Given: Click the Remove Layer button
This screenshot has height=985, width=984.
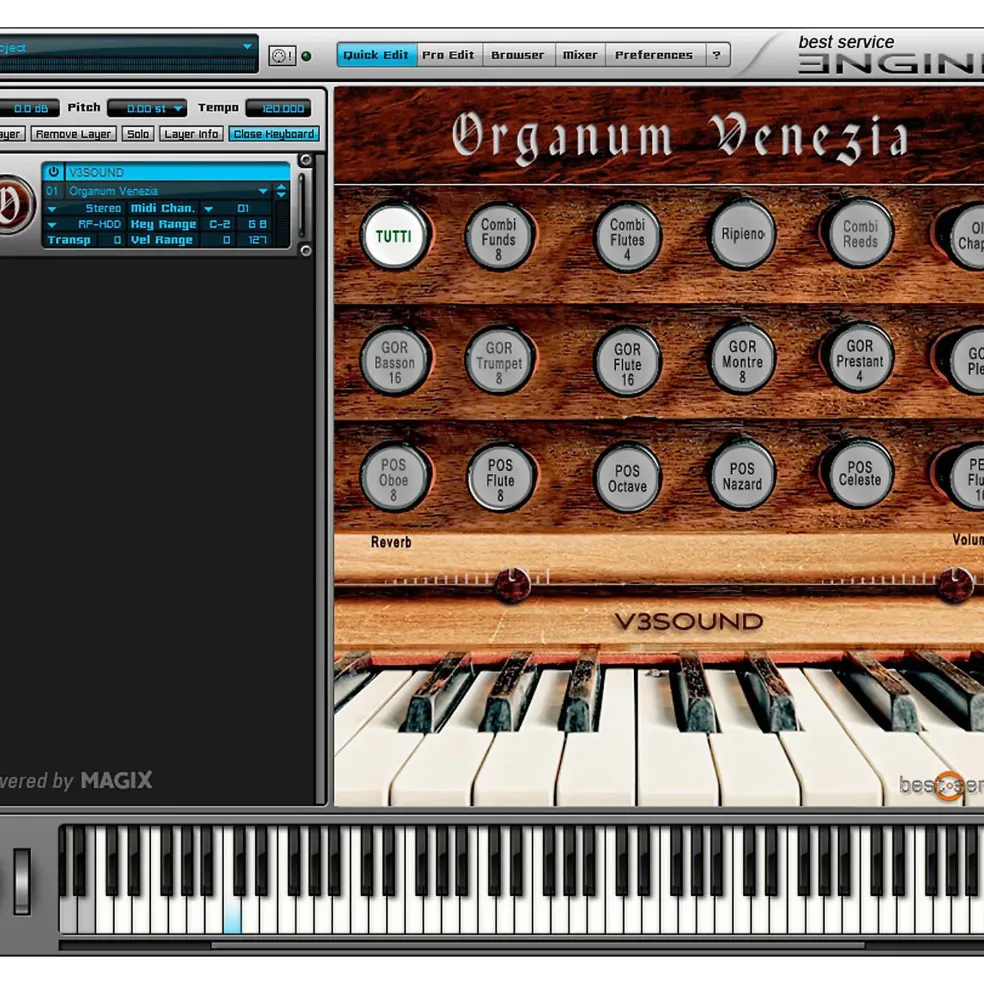Looking at the screenshot, I should (74, 134).
